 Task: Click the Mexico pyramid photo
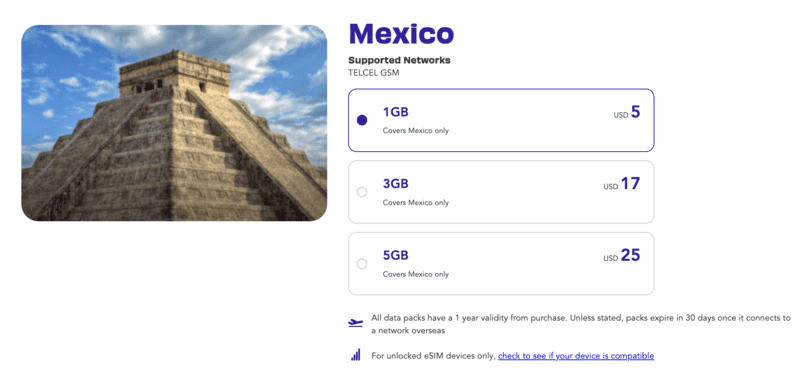tap(174, 123)
